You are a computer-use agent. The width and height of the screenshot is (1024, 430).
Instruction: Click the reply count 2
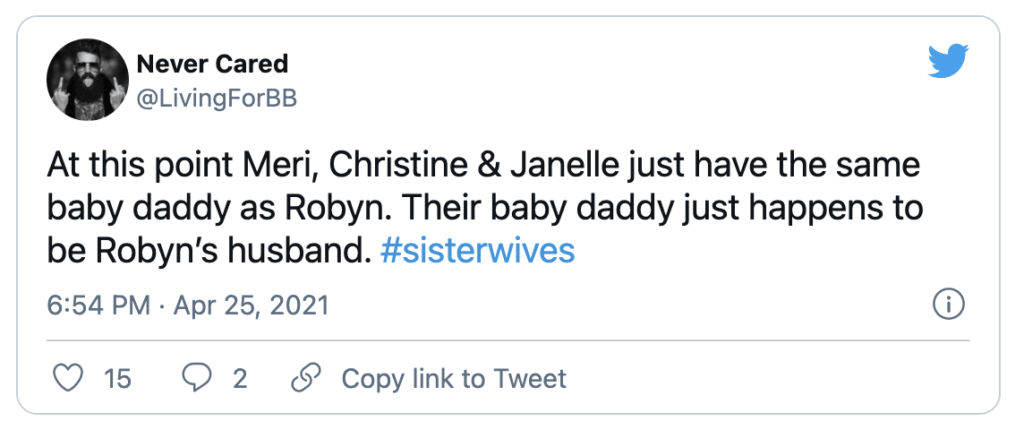pos(240,379)
